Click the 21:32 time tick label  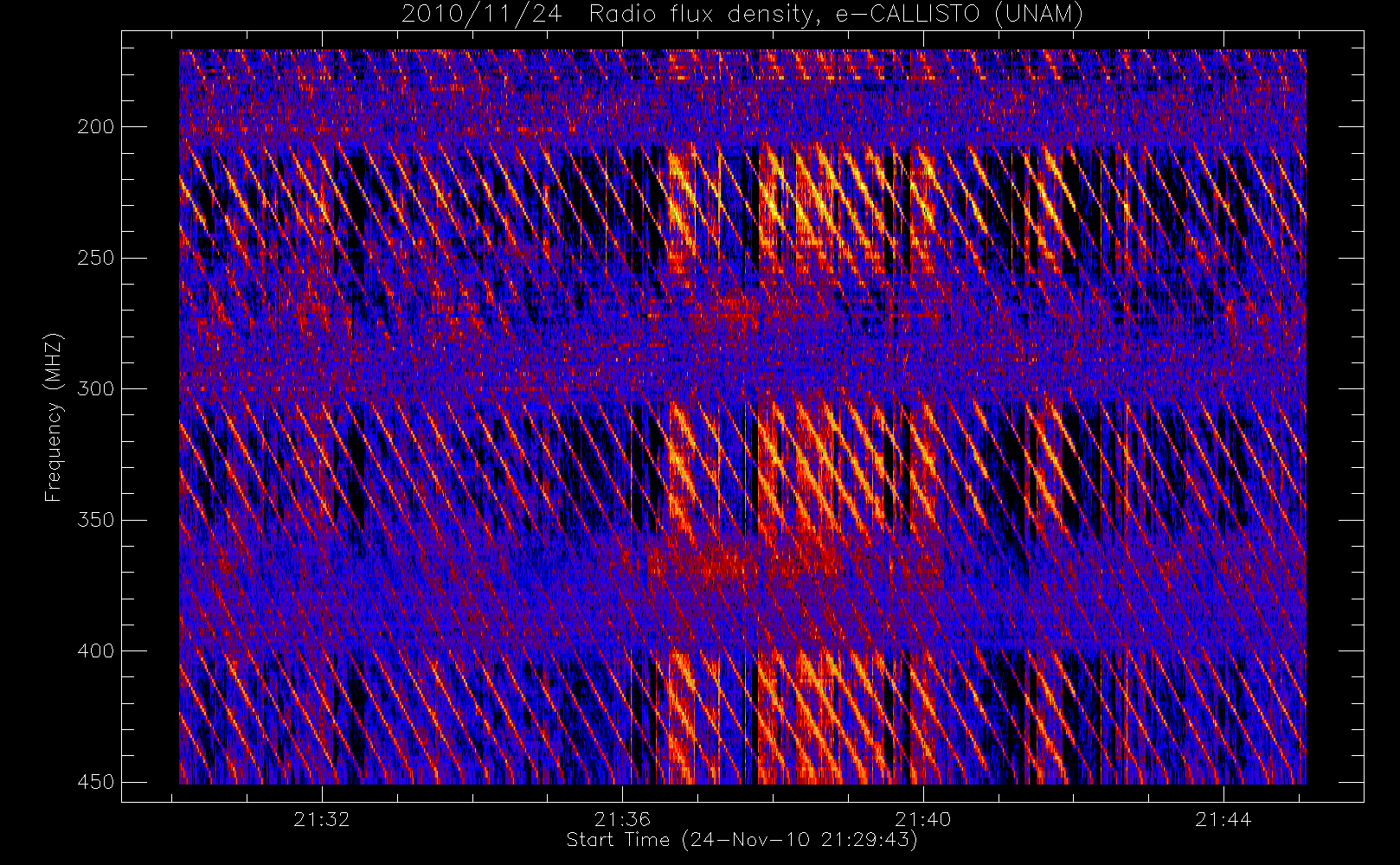click(322, 819)
